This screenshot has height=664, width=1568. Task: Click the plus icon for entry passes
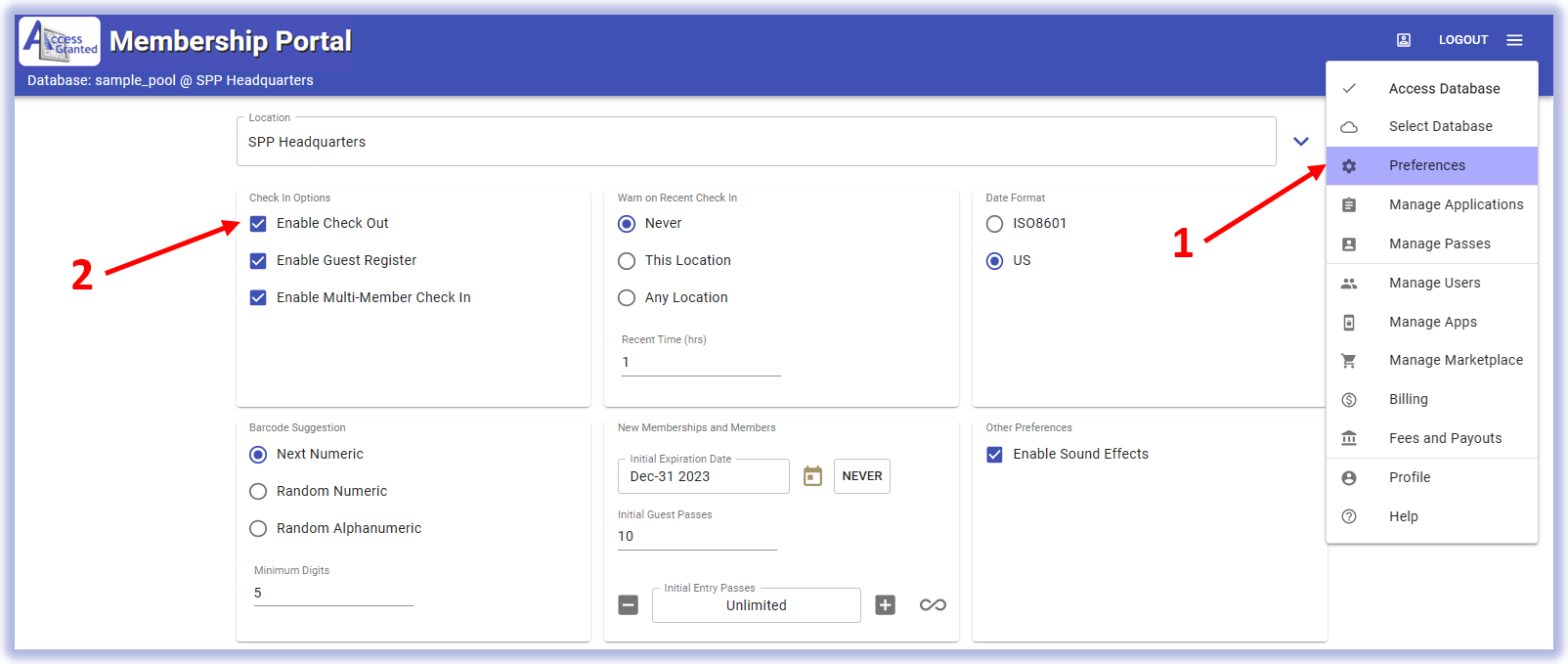point(885,605)
